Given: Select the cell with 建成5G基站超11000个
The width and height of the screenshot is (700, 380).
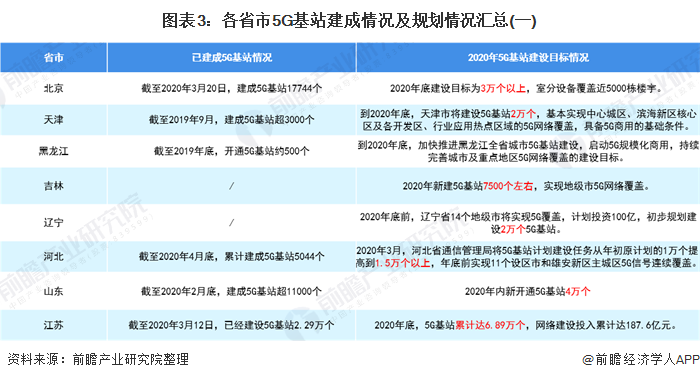Looking at the screenshot, I should (x=232, y=291).
